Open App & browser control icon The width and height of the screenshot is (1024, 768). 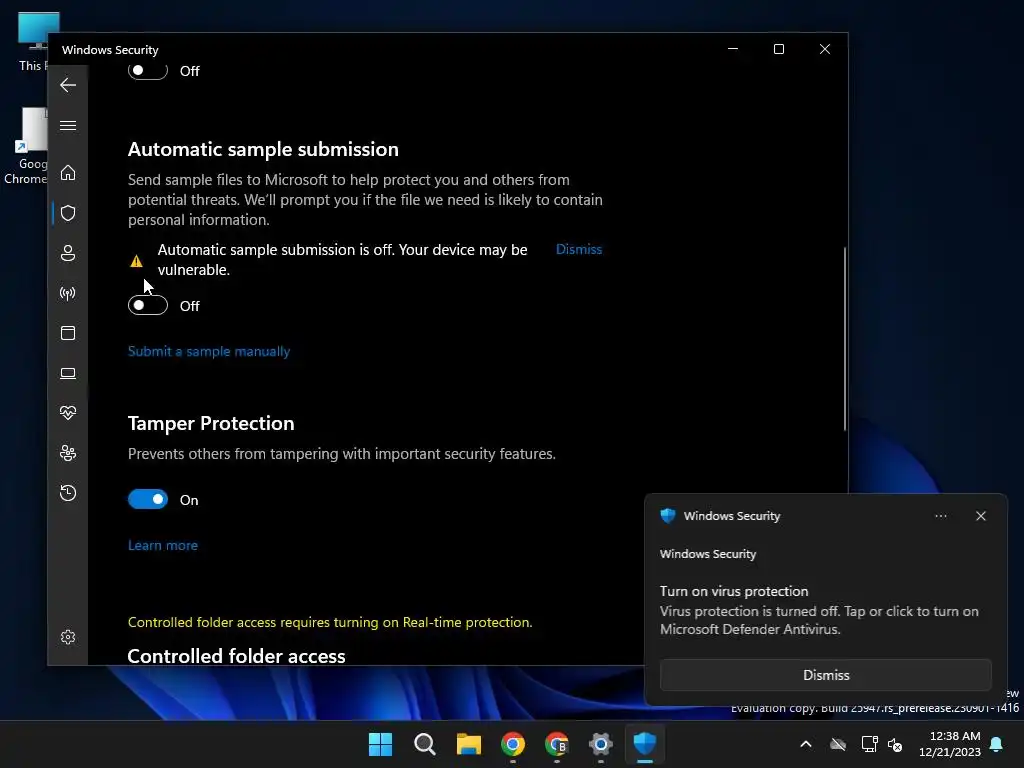68,333
